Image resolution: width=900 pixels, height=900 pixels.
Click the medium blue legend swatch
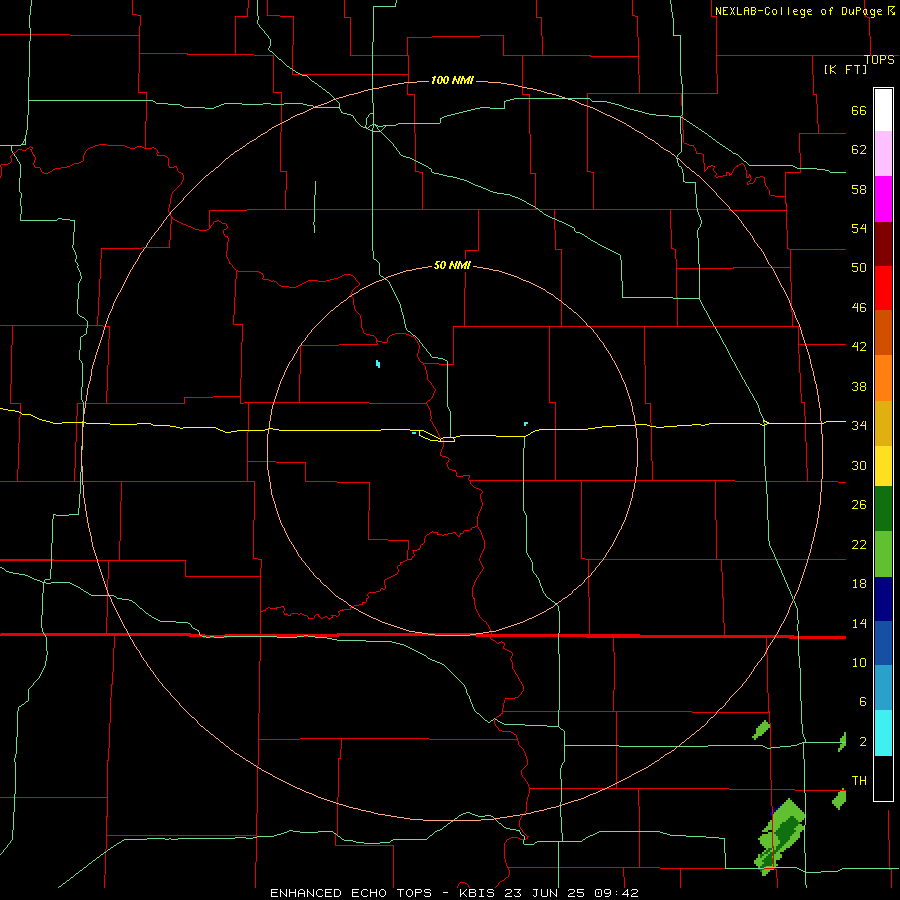coord(883,643)
